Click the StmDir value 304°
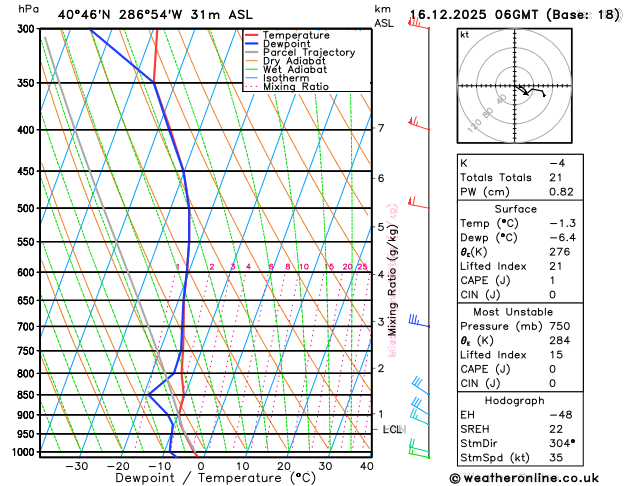 click(x=562, y=443)
